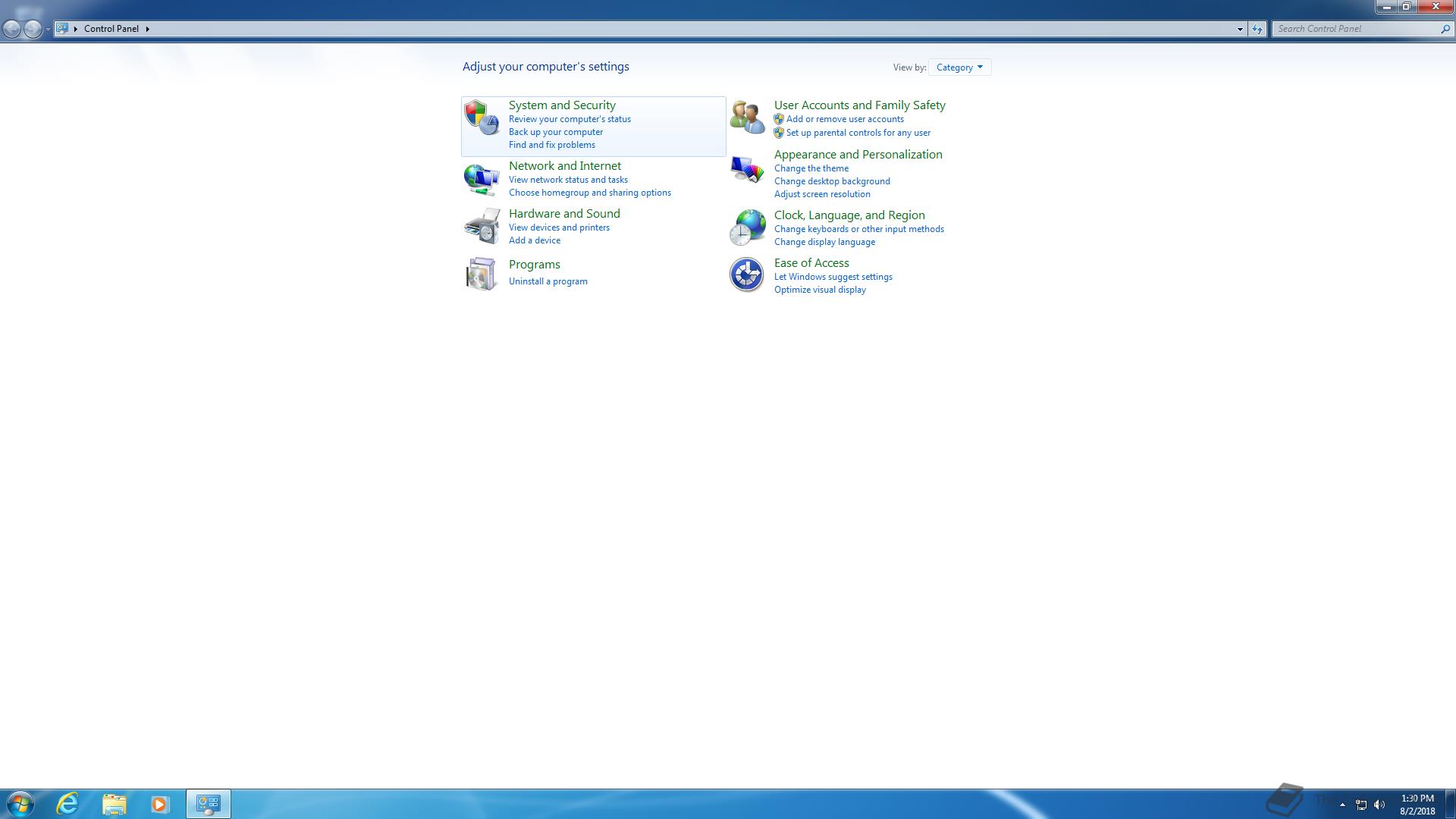This screenshot has width=1456, height=819.
Task: Click the Control Panel breadcrumb text
Action: pos(111,29)
